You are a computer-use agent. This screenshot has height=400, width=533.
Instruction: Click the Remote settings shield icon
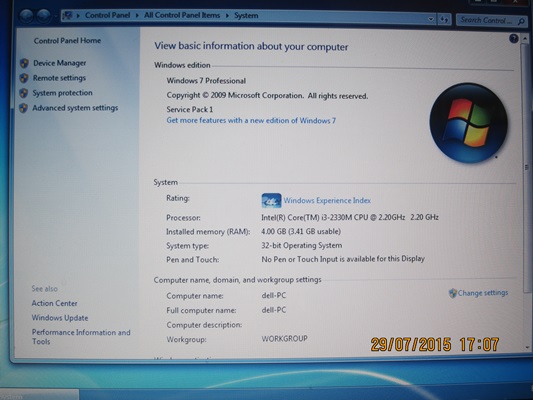[24, 78]
